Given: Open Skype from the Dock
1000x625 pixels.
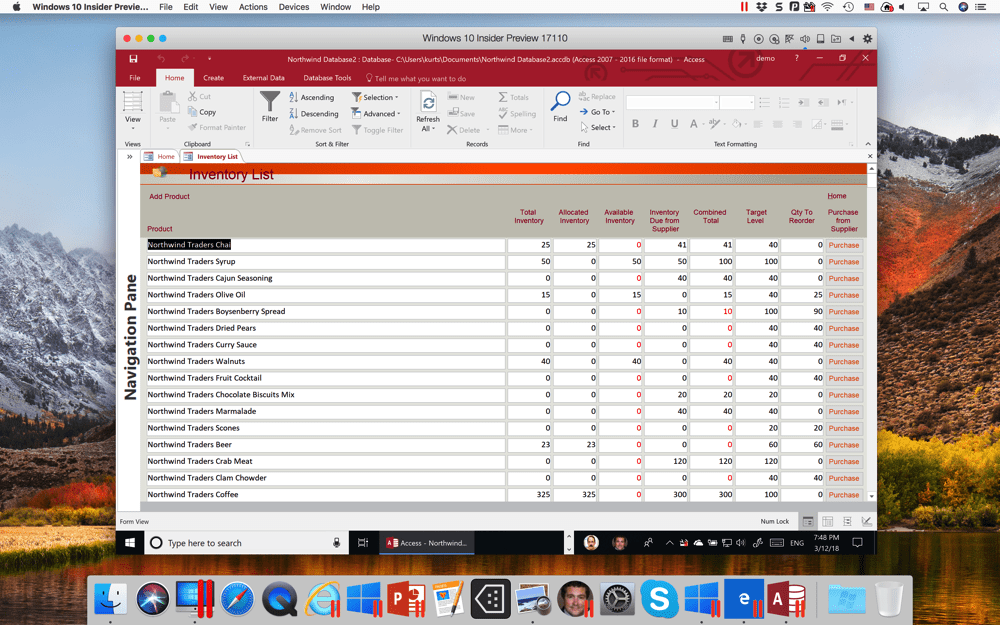Looking at the screenshot, I should click(x=659, y=599).
